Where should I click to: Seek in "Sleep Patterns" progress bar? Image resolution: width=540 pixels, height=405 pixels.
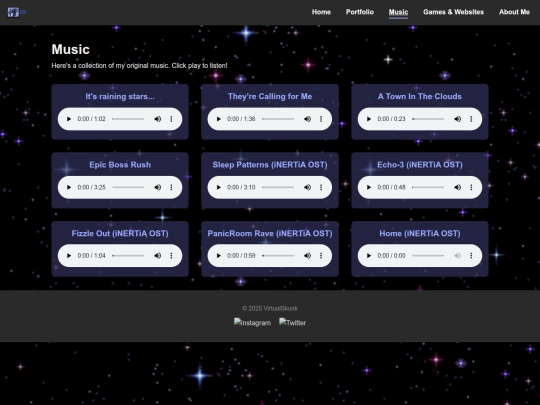coord(278,187)
